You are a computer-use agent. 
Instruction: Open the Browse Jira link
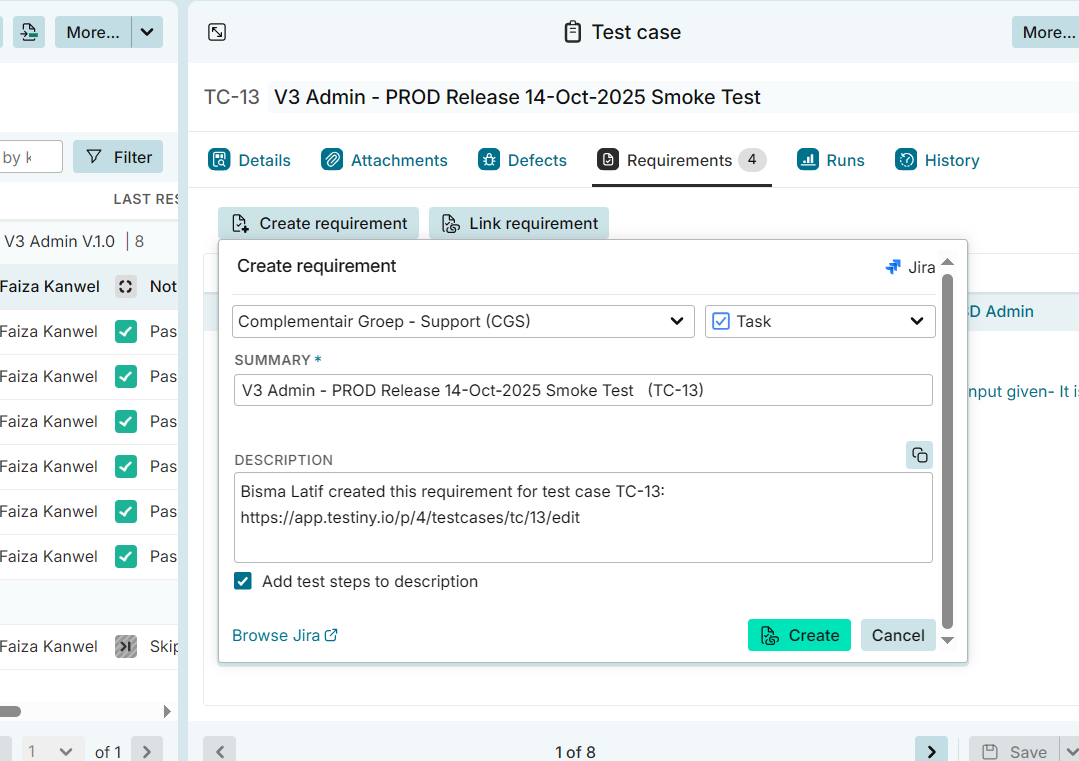click(x=285, y=635)
